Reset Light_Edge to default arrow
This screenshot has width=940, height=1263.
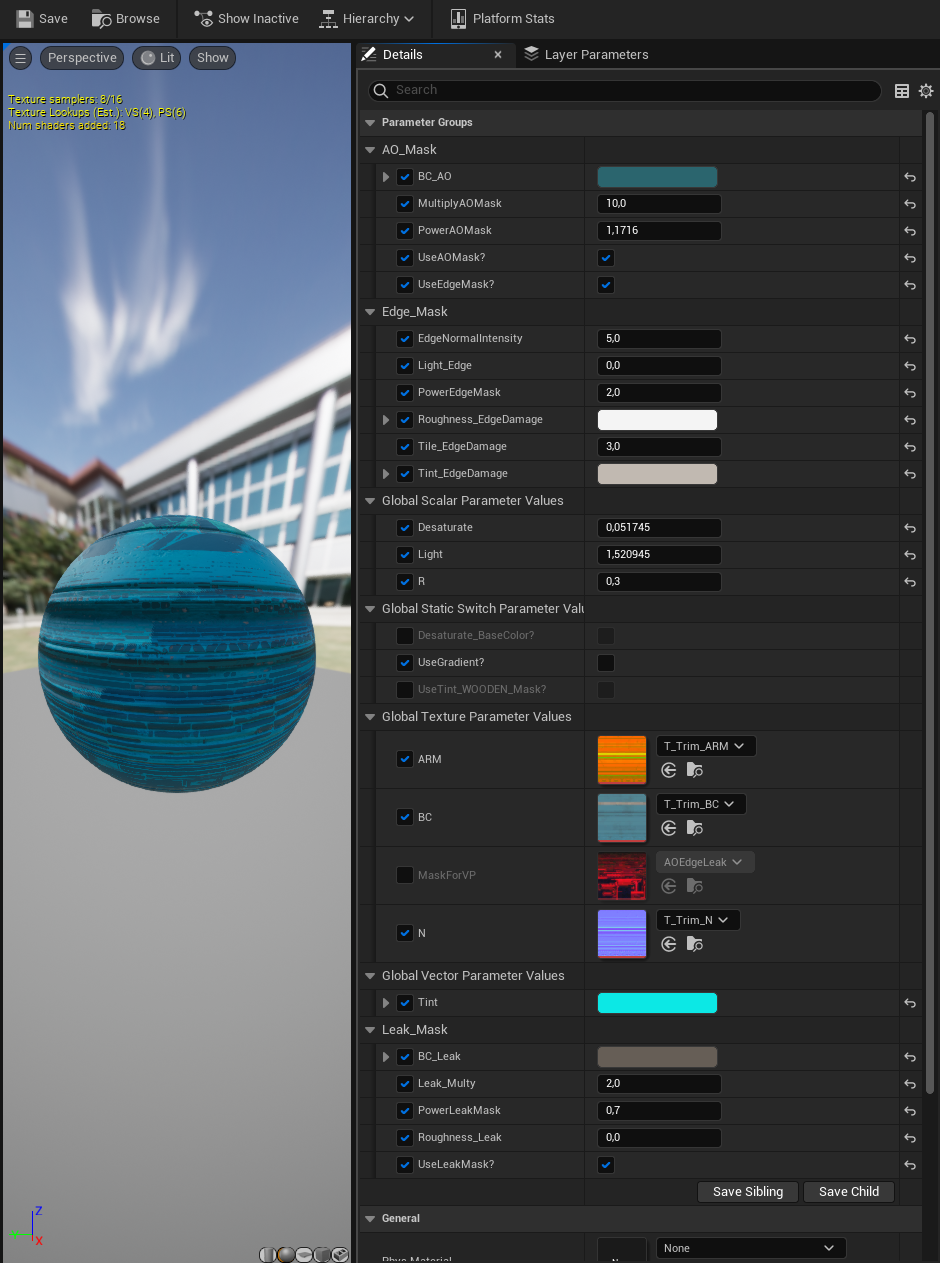(910, 366)
